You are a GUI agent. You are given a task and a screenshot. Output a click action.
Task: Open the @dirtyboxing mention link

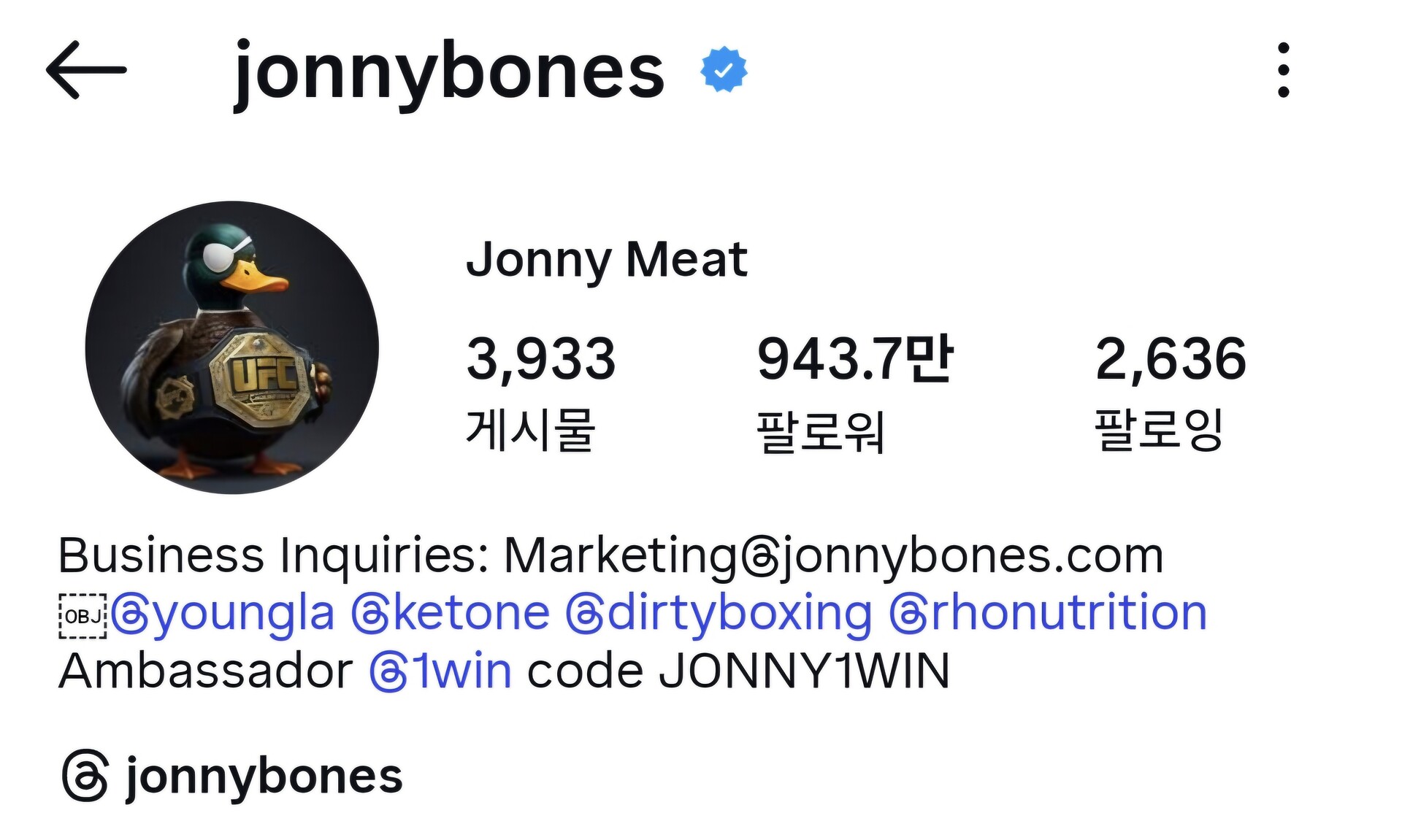click(x=719, y=613)
